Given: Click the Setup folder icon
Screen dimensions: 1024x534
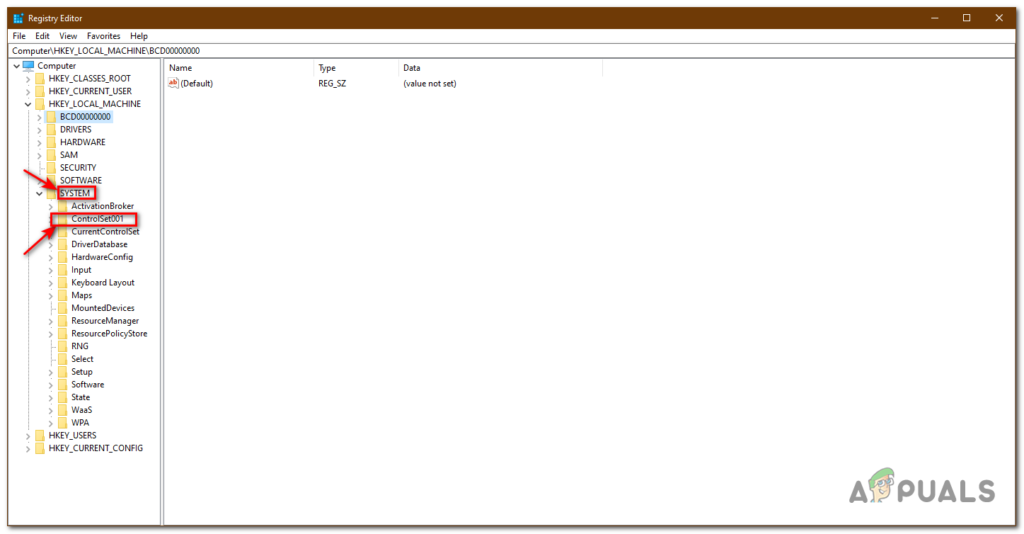Looking at the screenshot, I should click(63, 371).
